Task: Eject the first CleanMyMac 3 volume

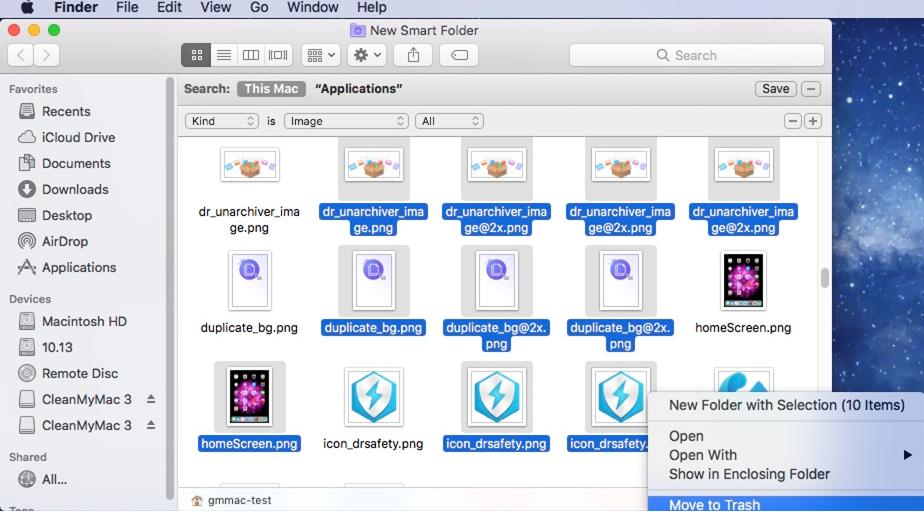Action: [x=151, y=399]
